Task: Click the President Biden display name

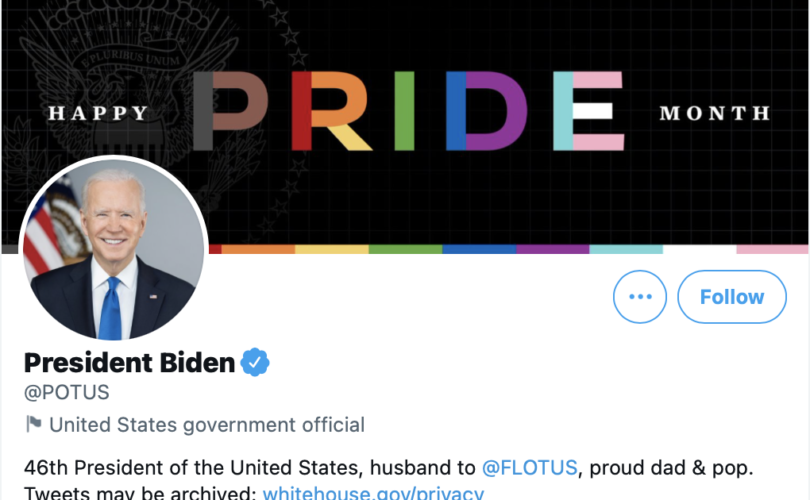Action: 129,361
